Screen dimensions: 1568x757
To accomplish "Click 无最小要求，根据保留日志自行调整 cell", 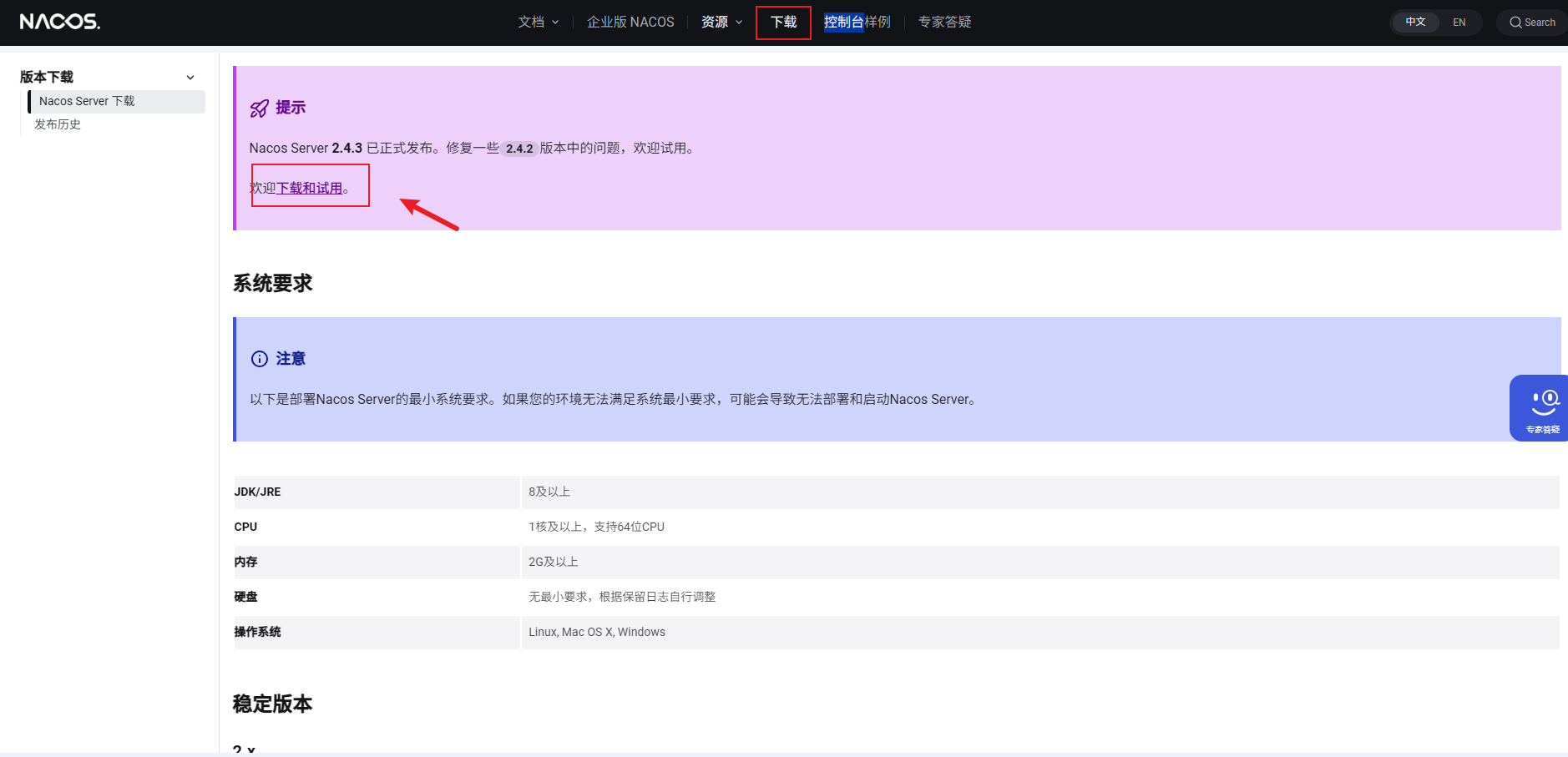I will pyautogui.click(x=622, y=598).
